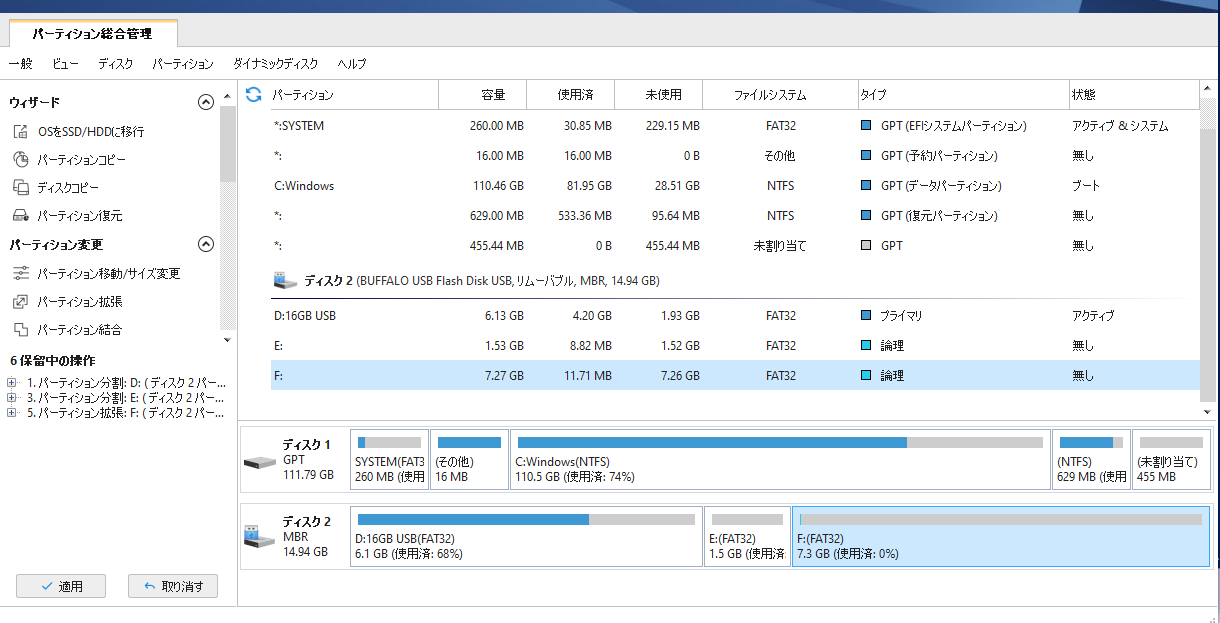Open the パーティション menu
This screenshot has width=1220, height=623.
[x=183, y=63]
